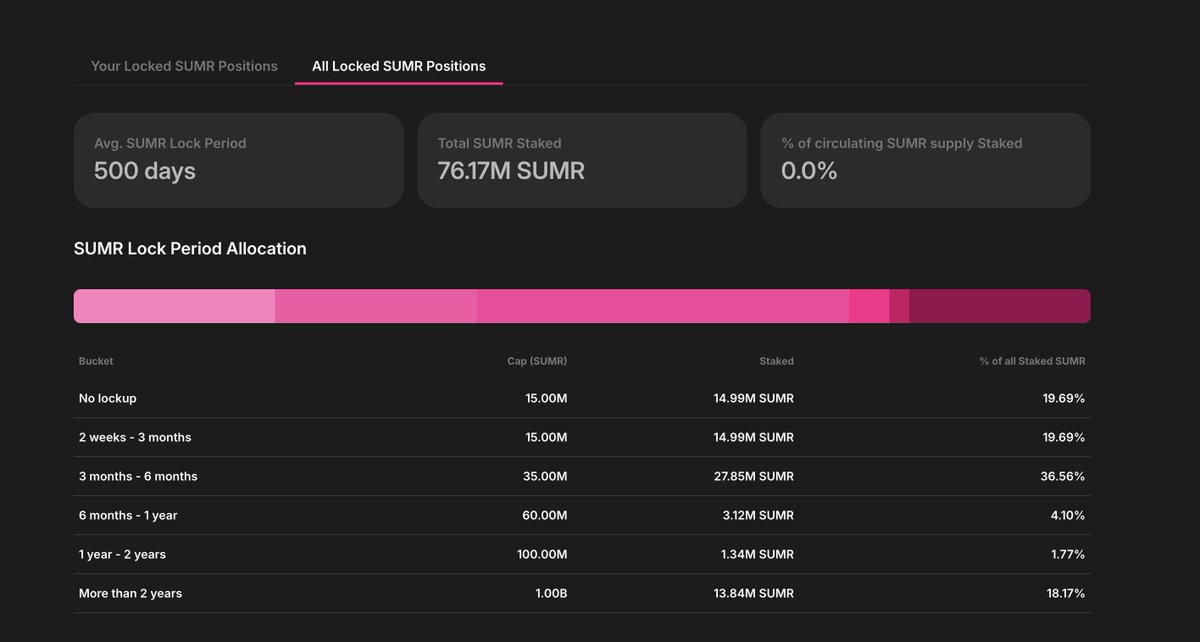The width and height of the screenshot is (1200, 642).
Task: Select the No lockup bucket row label
Action: click(108, 398)
